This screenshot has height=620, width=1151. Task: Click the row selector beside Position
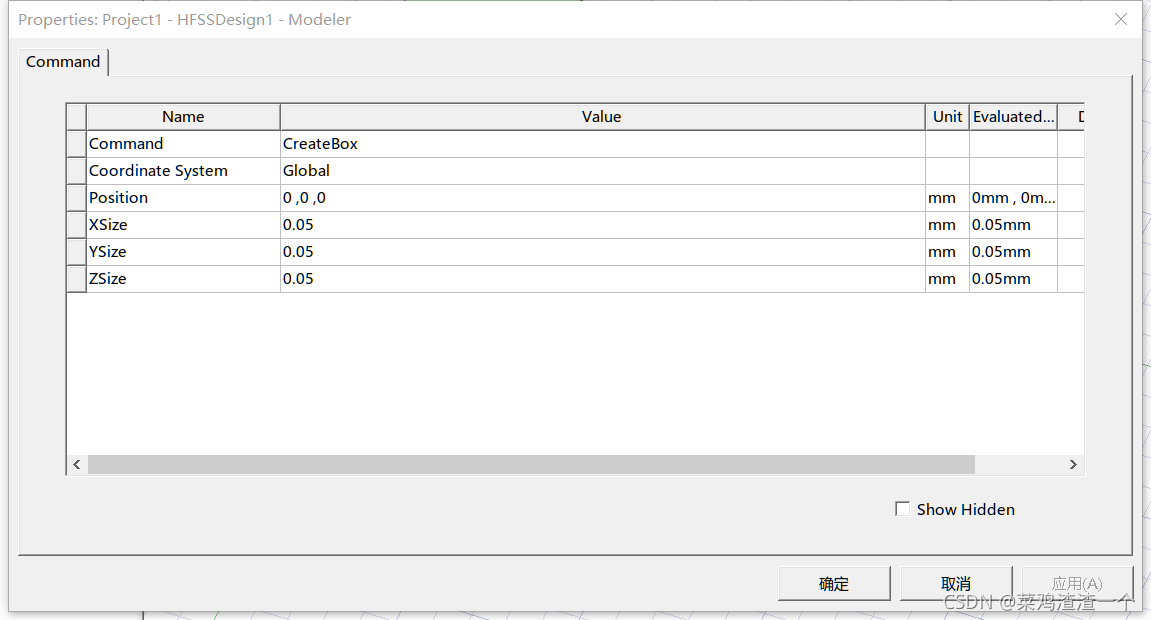point(76,198)
